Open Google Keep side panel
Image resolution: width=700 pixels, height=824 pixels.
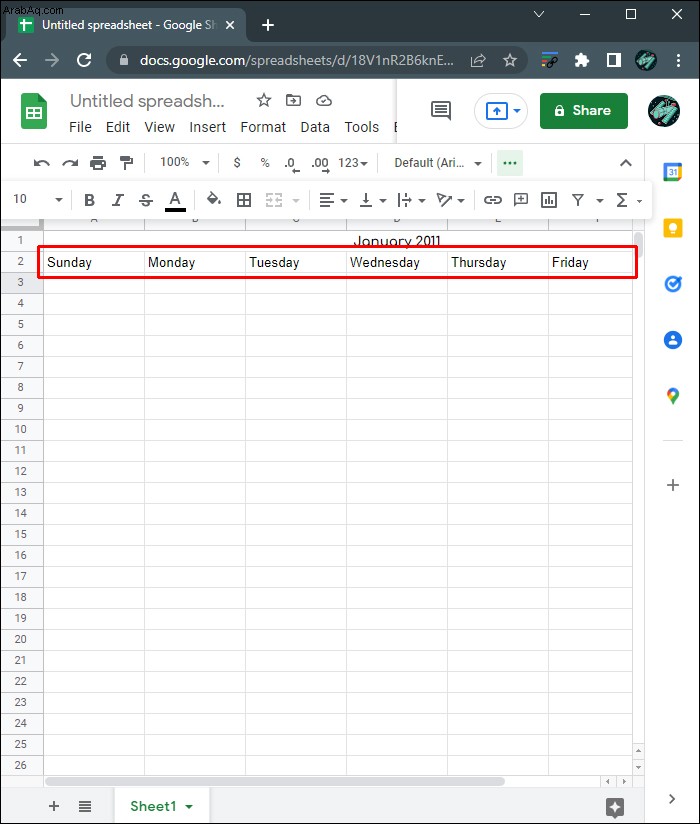(673, 228)
